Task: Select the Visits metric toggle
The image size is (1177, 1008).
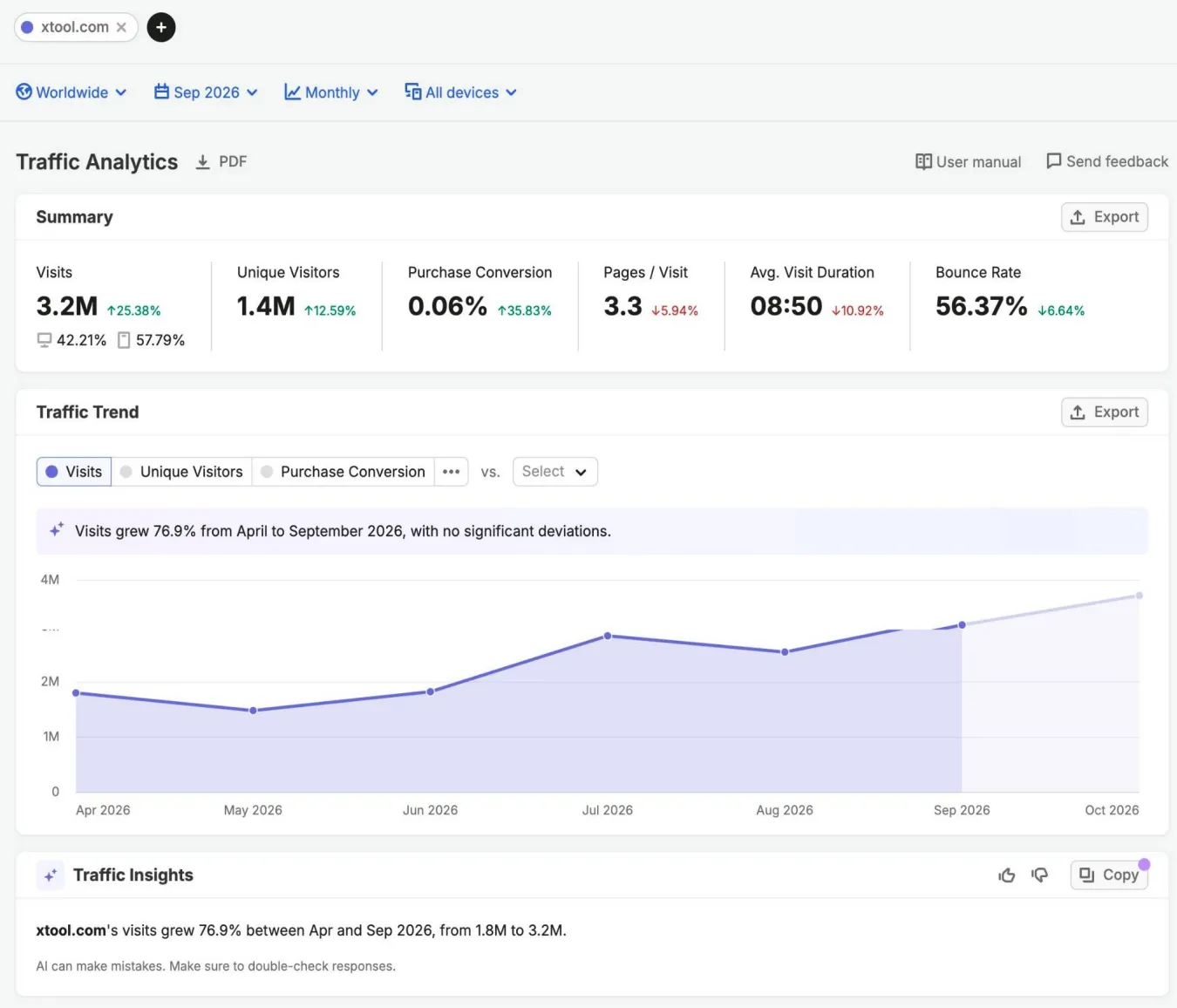Action: tap(74, 472)
